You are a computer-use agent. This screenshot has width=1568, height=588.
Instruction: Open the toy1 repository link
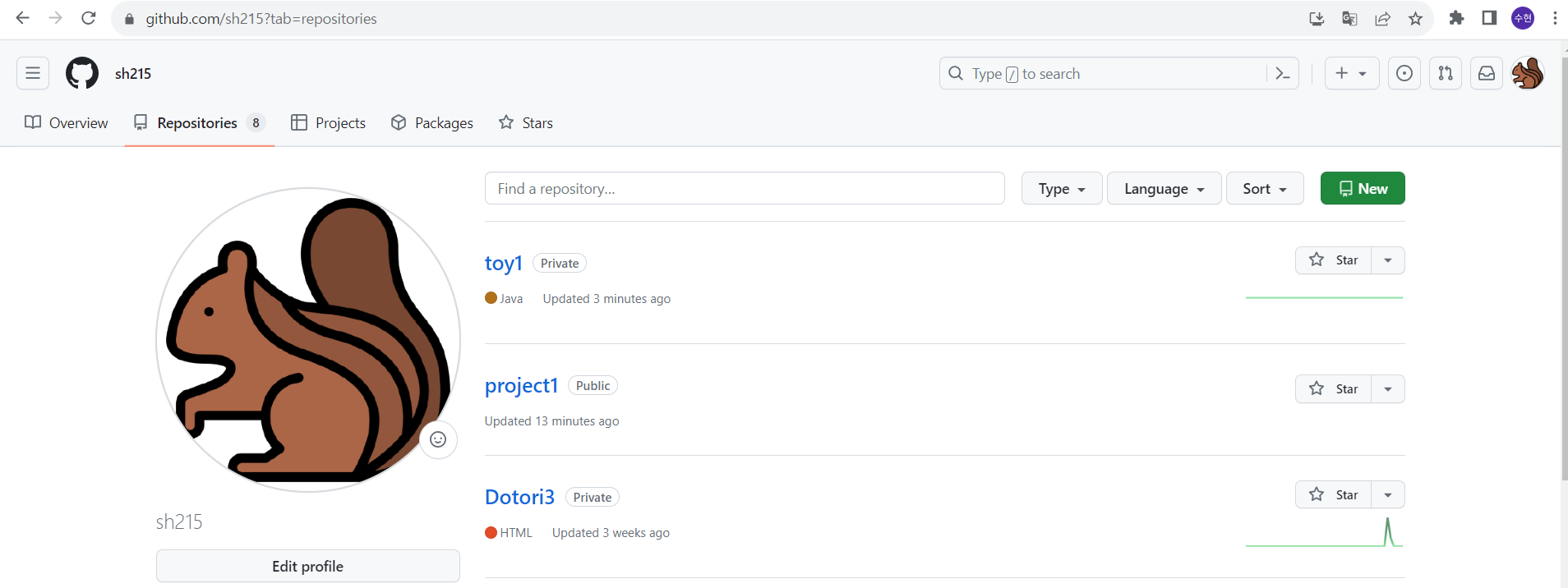point(504,263)
